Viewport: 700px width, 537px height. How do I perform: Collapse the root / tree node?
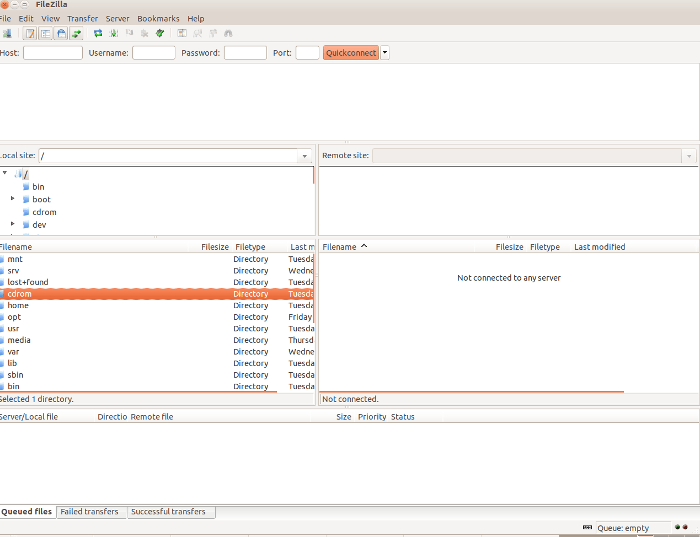[5, 173]
